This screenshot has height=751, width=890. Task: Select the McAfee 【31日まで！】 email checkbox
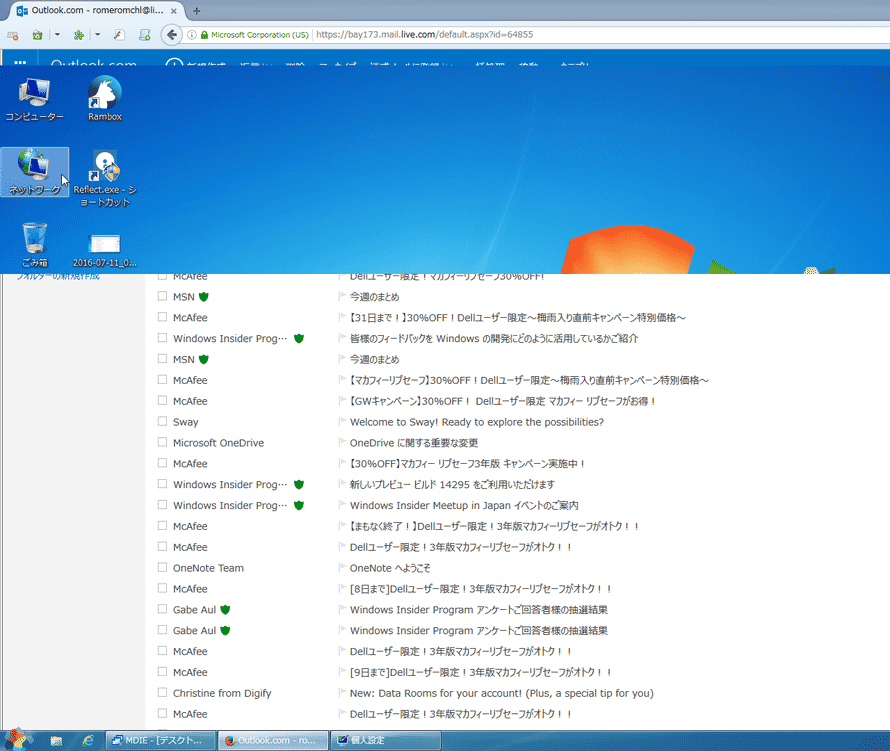click(162, 317)
